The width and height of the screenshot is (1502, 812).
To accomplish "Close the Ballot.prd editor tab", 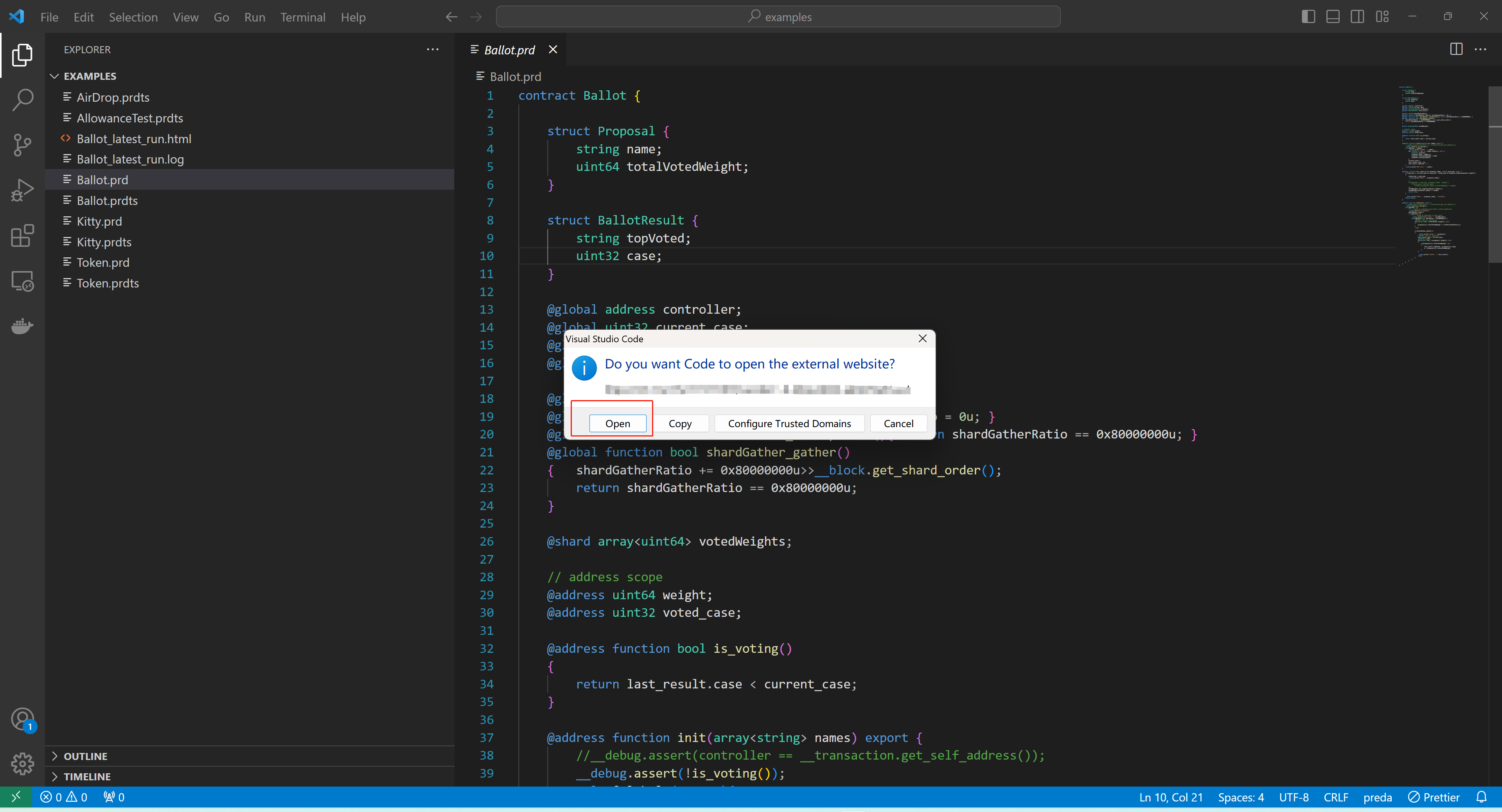I will (x=553, y=50).
